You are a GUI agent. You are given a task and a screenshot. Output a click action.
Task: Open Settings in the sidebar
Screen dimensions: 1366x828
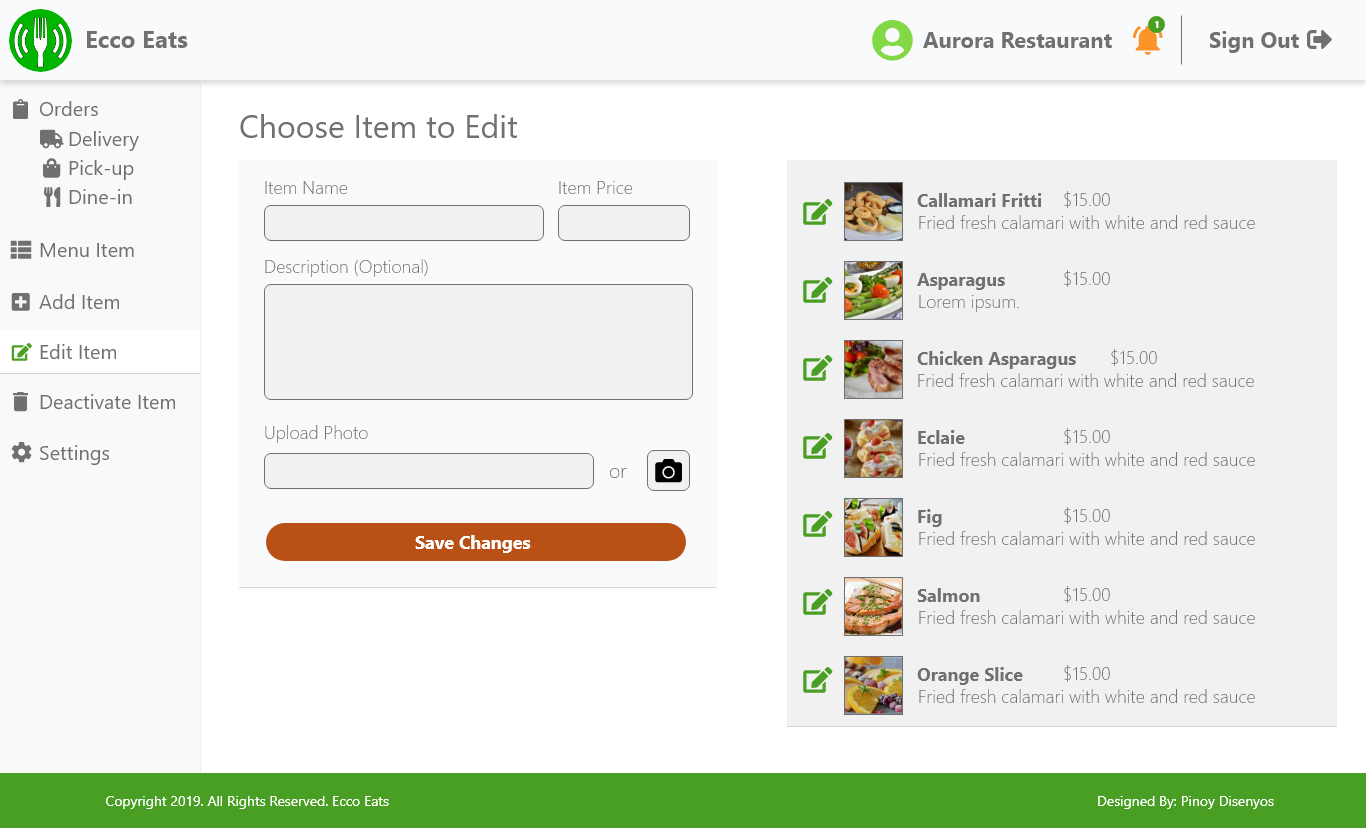coord(74,453)
